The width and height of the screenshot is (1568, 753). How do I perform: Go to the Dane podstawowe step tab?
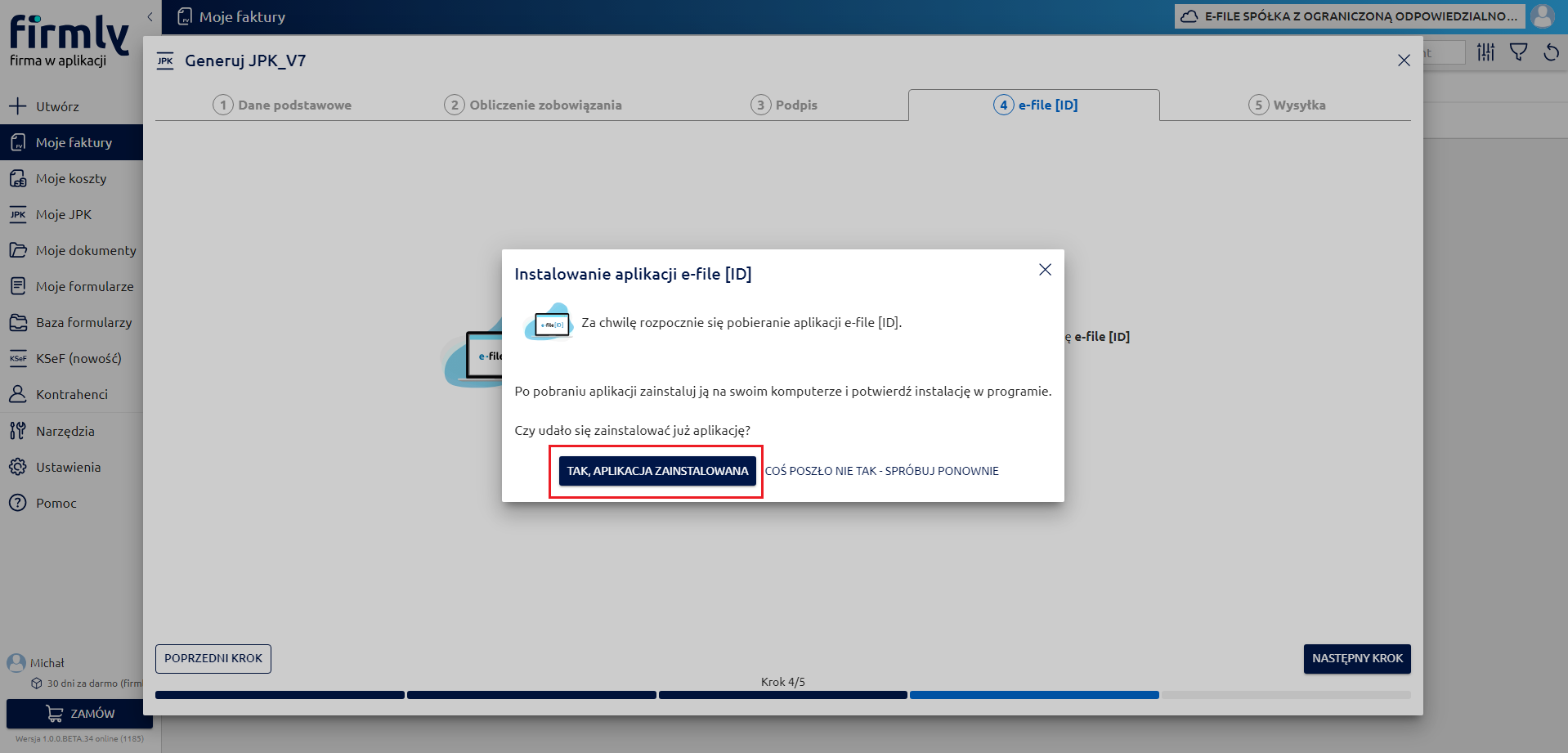point(282,105)
